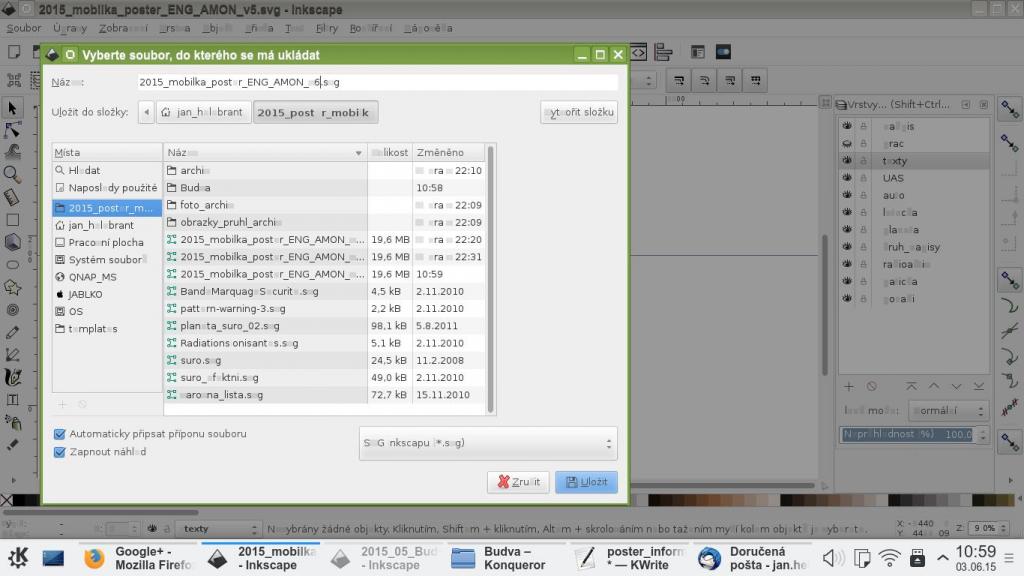The image size is (1024, 576).
Task: Open the XML editor icon in top toolbar
Action: pos(638,52)
